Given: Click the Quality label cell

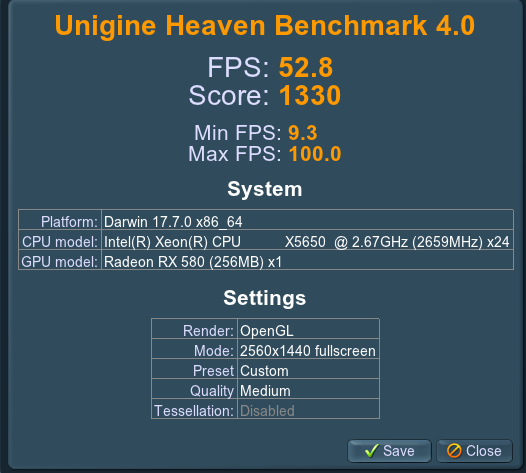Looking at the screenshot, I should tap(195, 388).
